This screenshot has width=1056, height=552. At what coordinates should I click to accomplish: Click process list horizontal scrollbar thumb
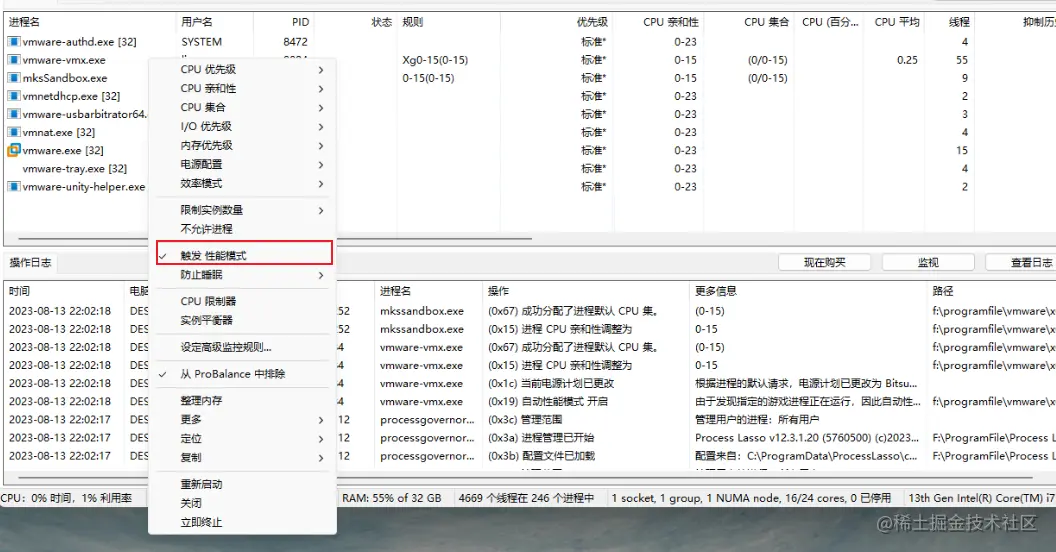(x=275, y=238)
